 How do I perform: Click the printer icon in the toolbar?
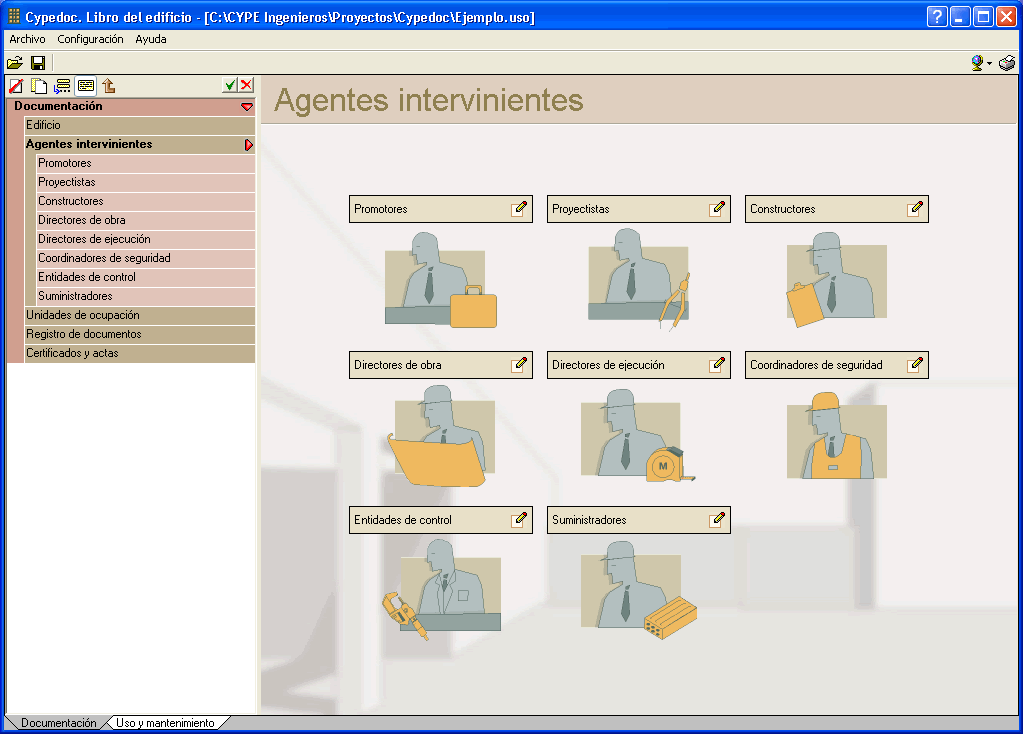(x=1006, y=62)
